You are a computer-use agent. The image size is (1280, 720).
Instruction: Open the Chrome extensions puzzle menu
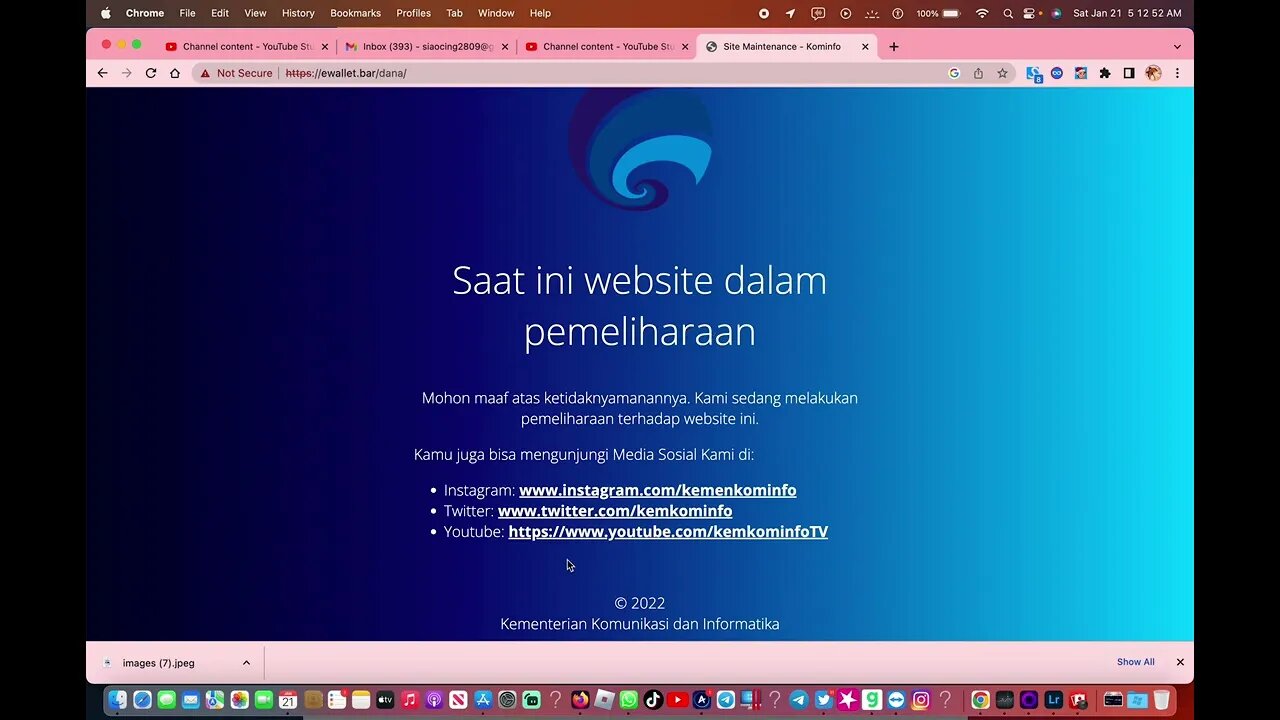click(x=1105, y=73)
